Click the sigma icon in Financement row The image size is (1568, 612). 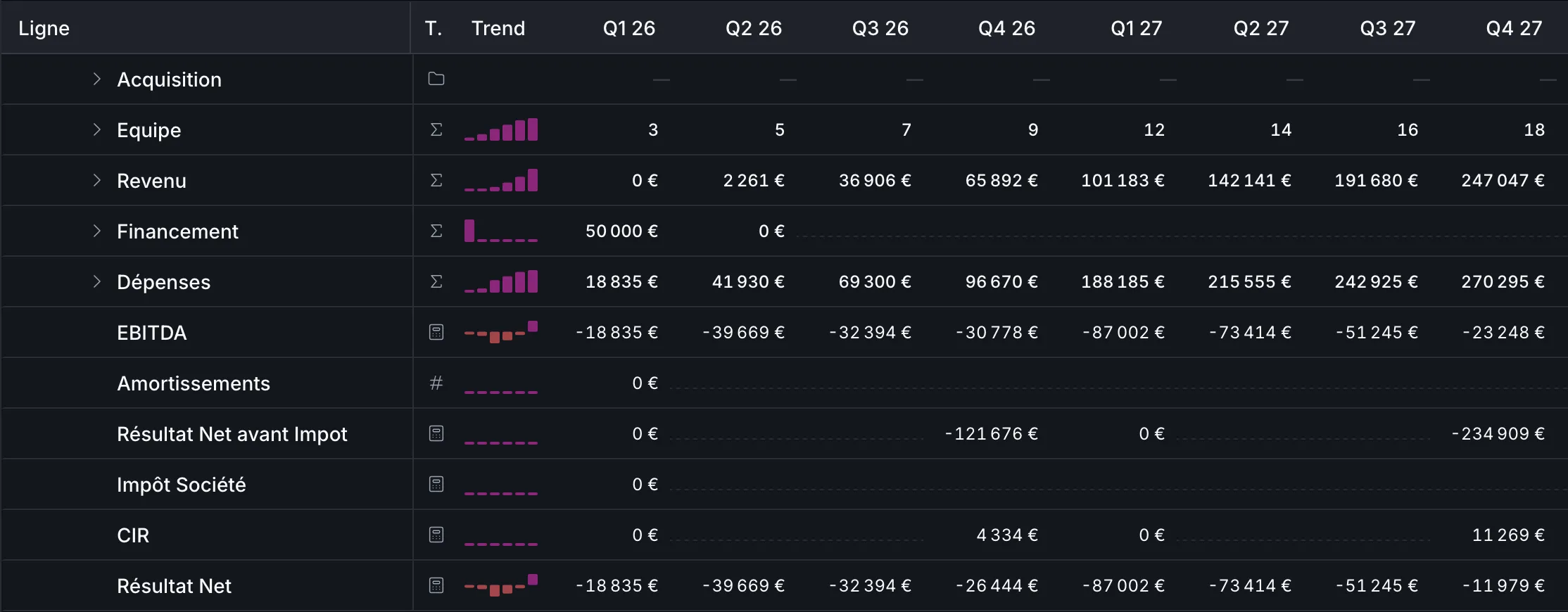pos(436,231)
